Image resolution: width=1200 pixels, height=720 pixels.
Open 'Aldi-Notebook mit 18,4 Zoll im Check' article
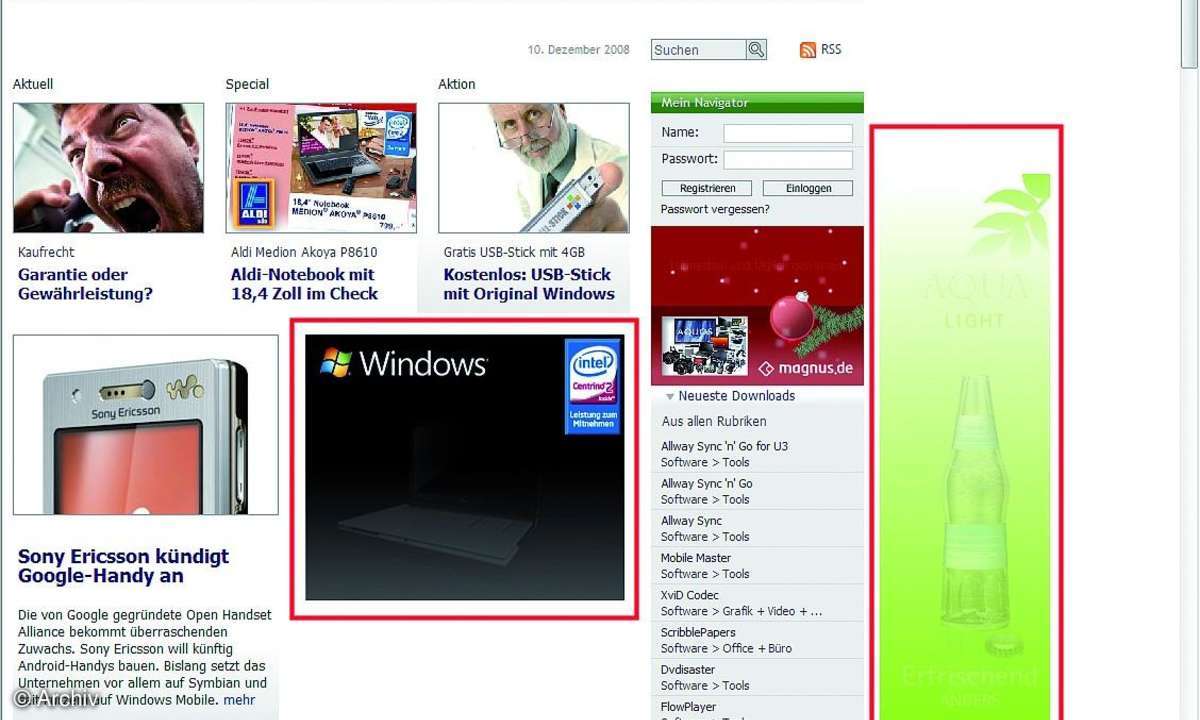coord(304,284)
